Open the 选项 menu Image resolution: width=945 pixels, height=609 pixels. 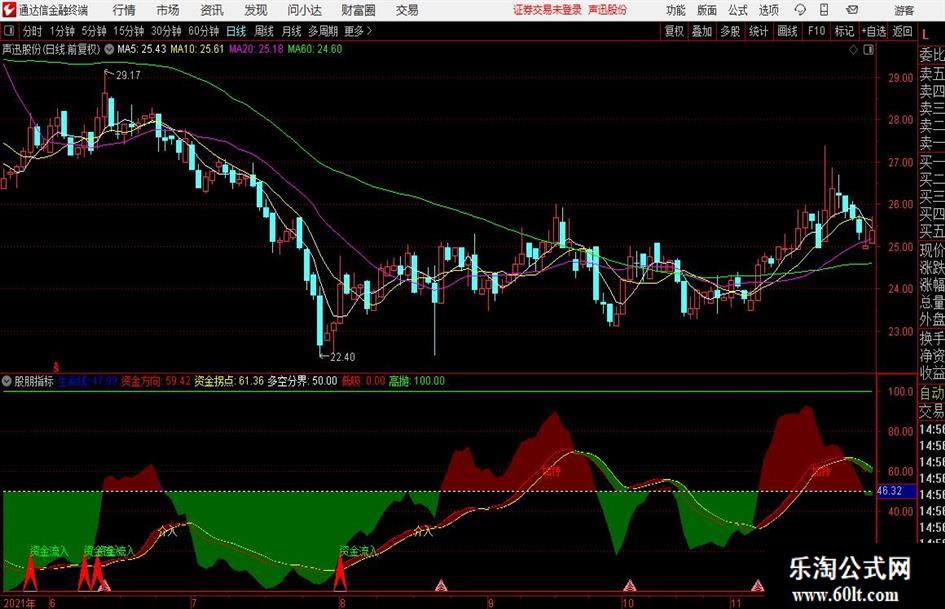click(x=768, y=10)
